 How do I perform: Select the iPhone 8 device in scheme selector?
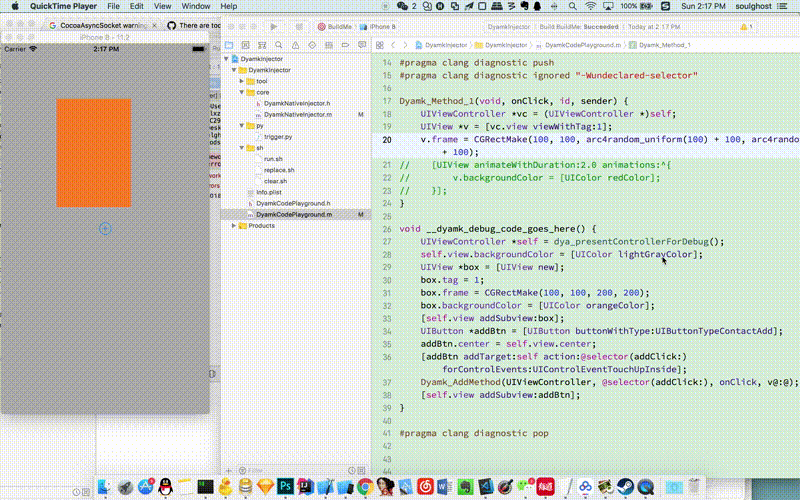click(381, 27)
